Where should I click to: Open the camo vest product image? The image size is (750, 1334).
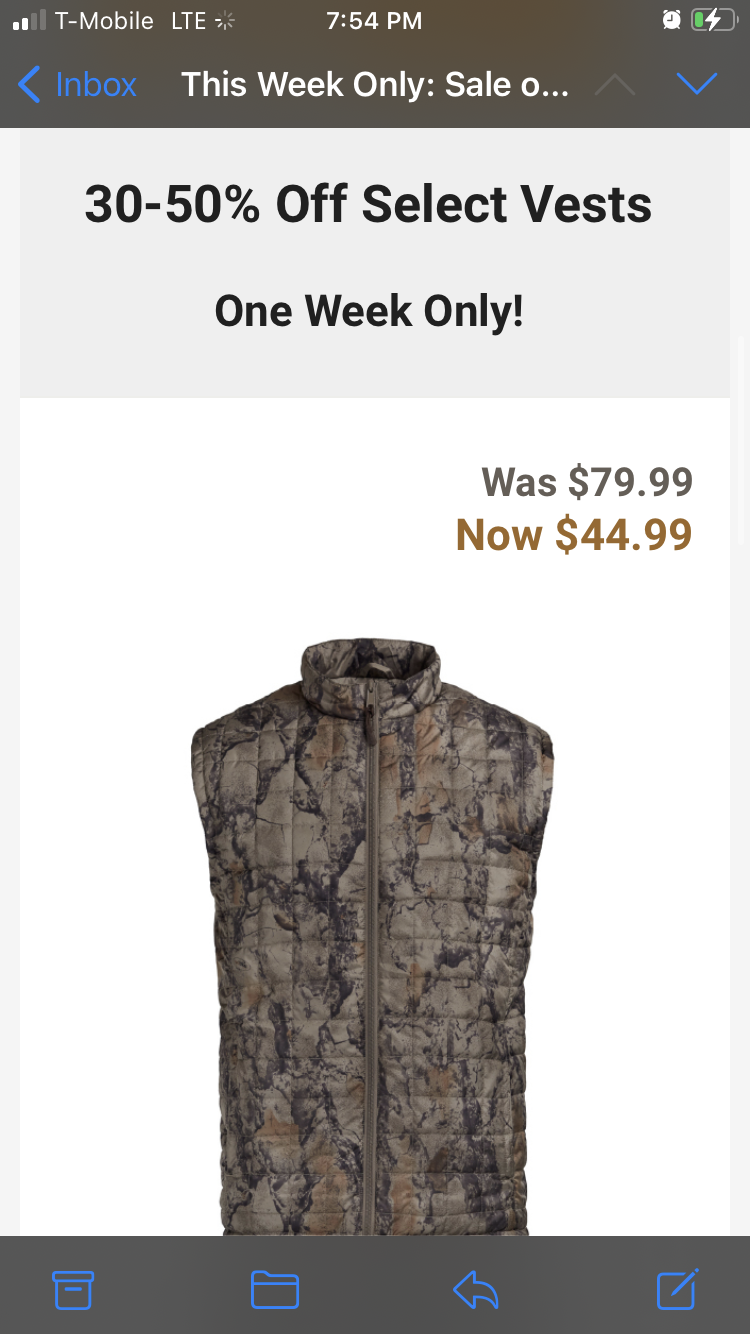tap(372, 937)
